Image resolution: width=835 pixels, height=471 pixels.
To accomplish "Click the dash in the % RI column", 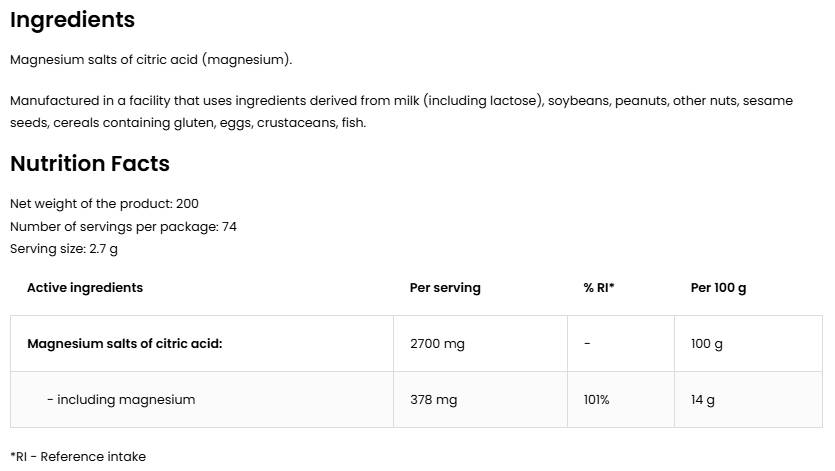I will point(587,344).
